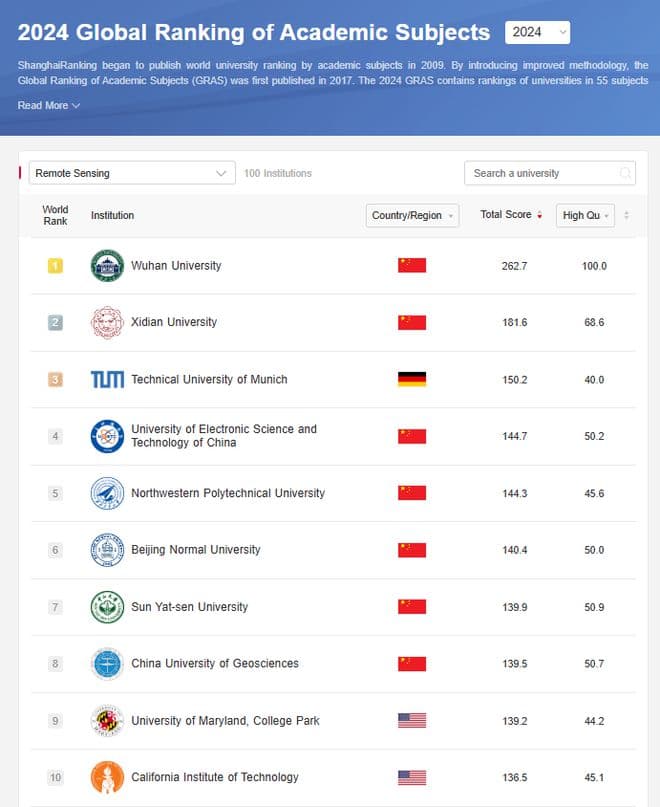Click the World Rank column header
This screenshot has height=807, width=660.
(x=55, y=215)
